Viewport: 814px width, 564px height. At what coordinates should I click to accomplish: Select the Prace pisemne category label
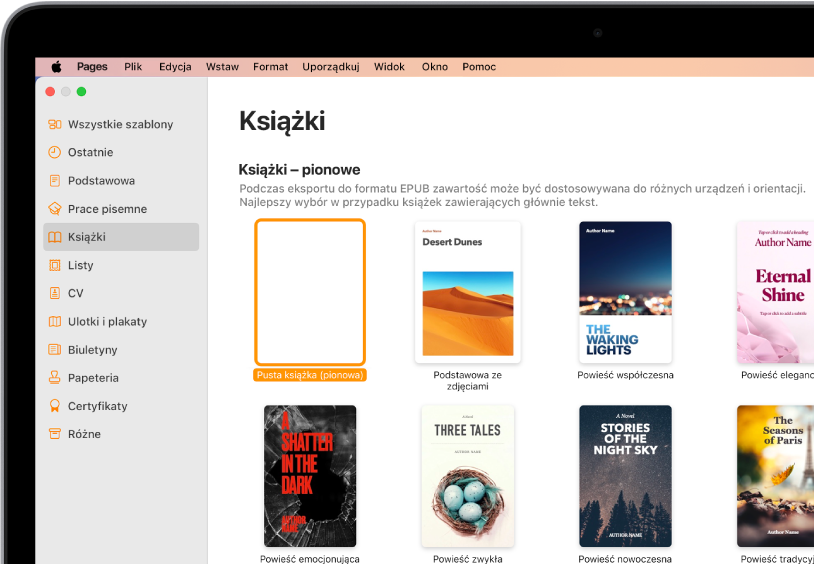pyautogui.click(x=107, y=209)
